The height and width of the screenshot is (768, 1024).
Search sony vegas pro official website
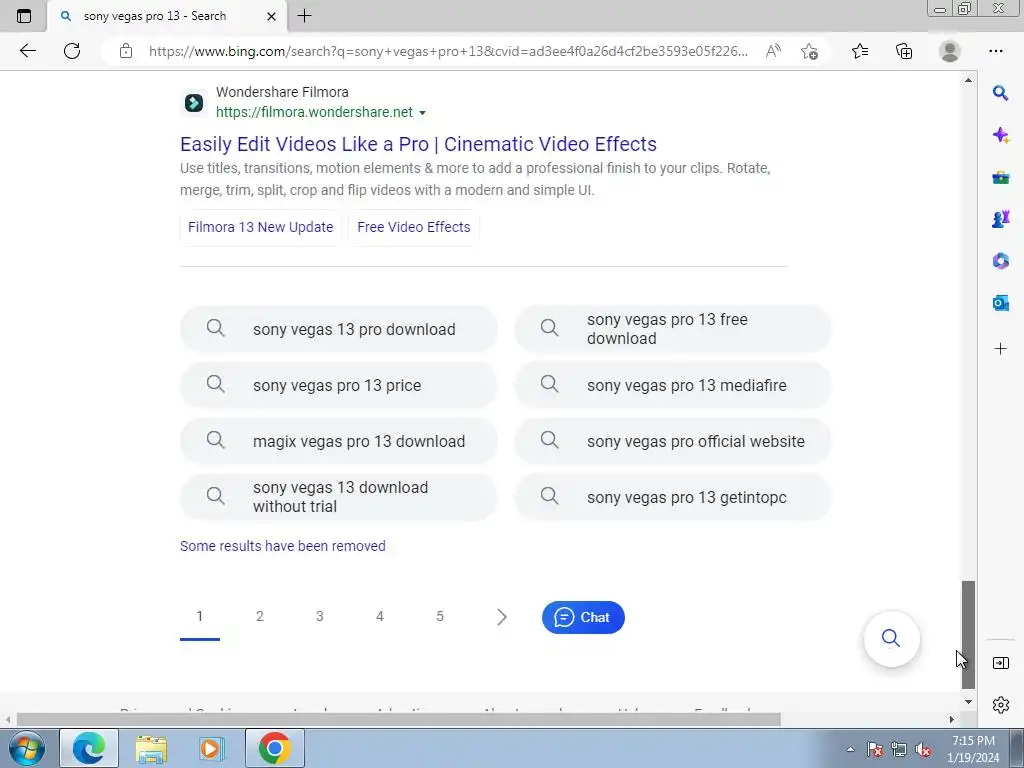point(673,441)
